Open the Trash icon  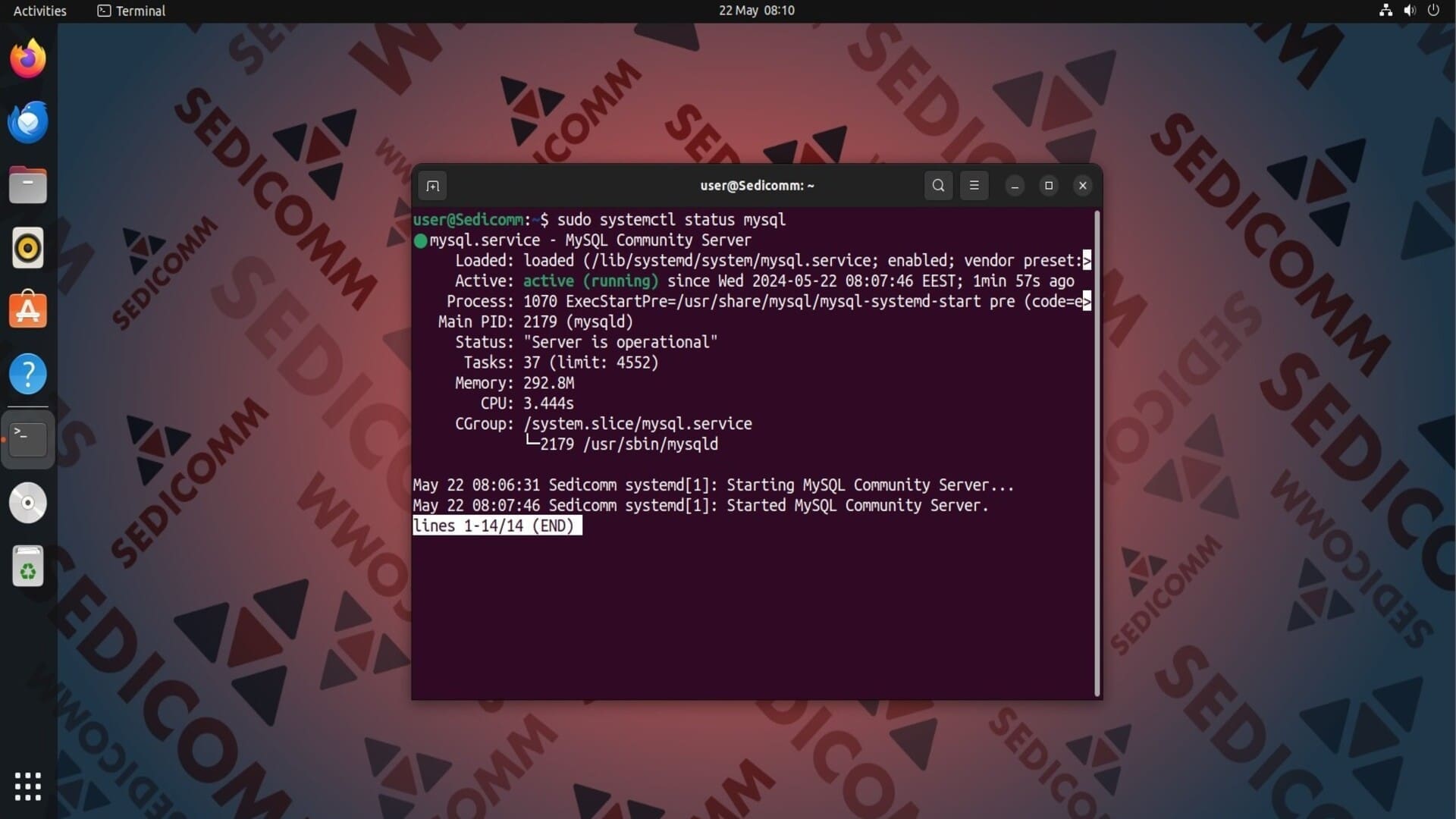tap(28, 566)
